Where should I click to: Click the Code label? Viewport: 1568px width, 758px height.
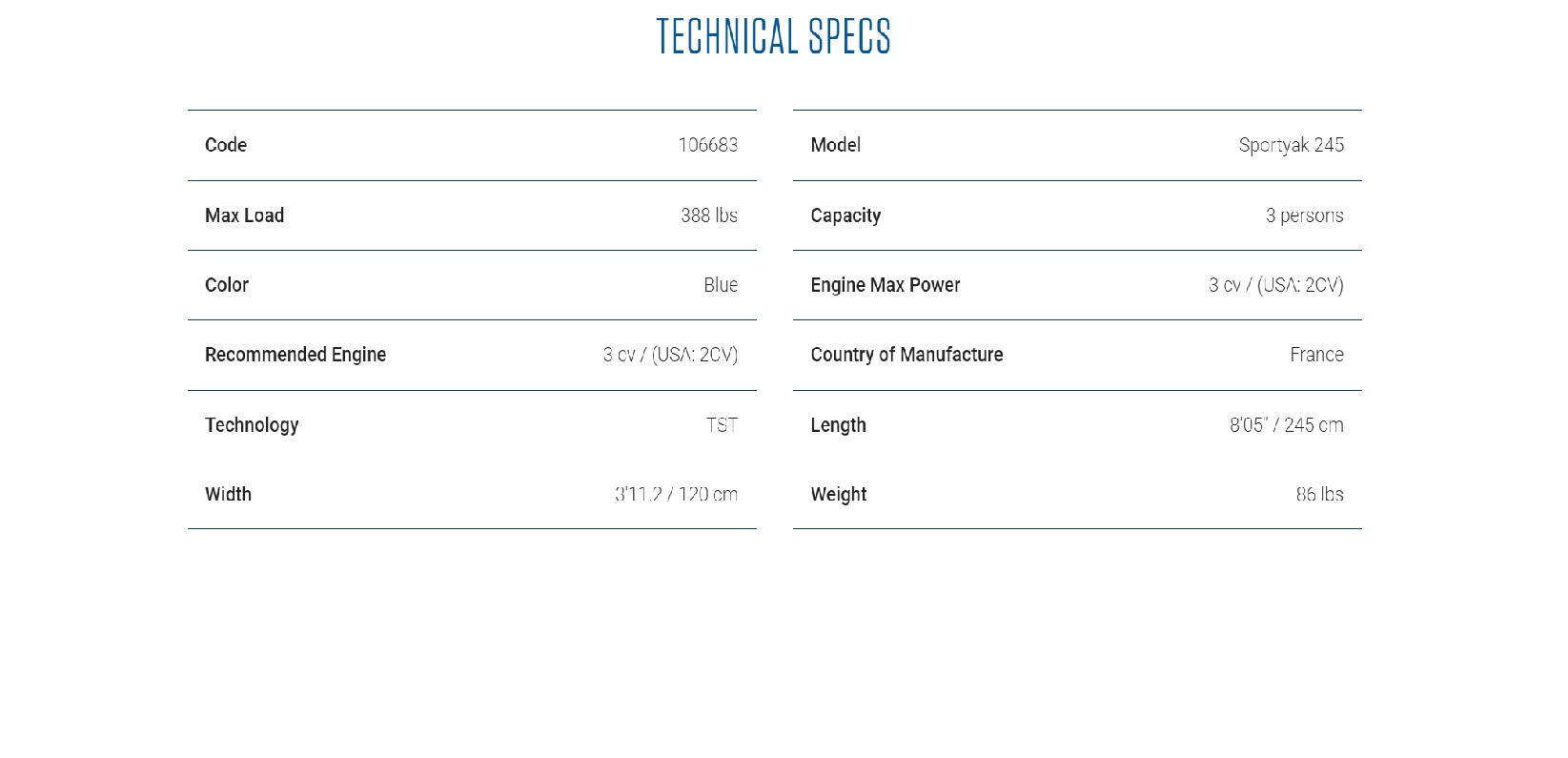coord(226,145)
